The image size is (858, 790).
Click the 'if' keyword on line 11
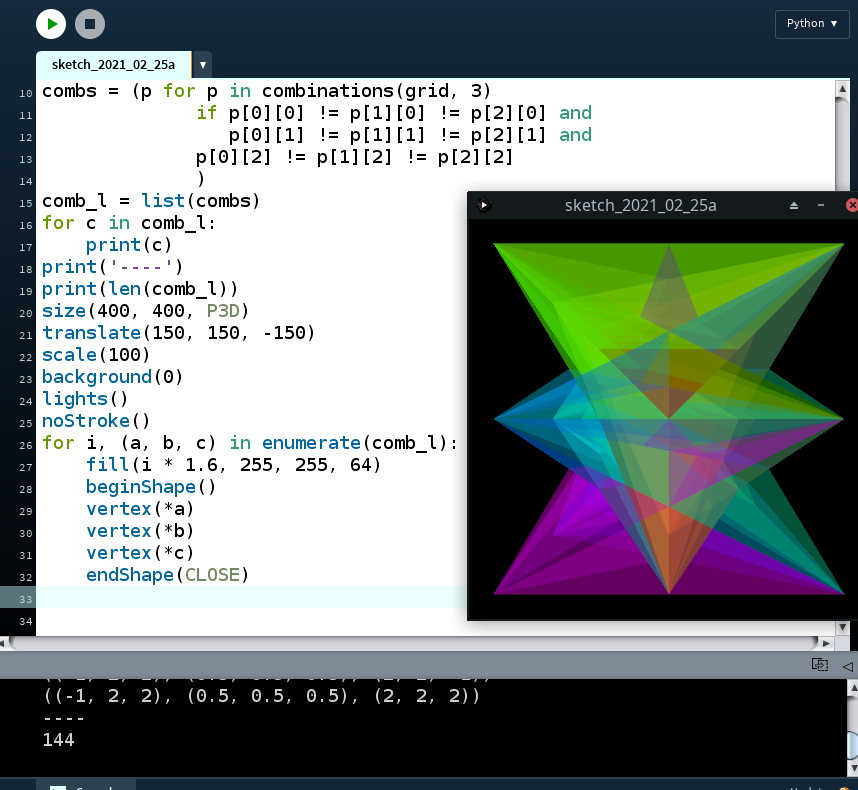coord(206,113)
